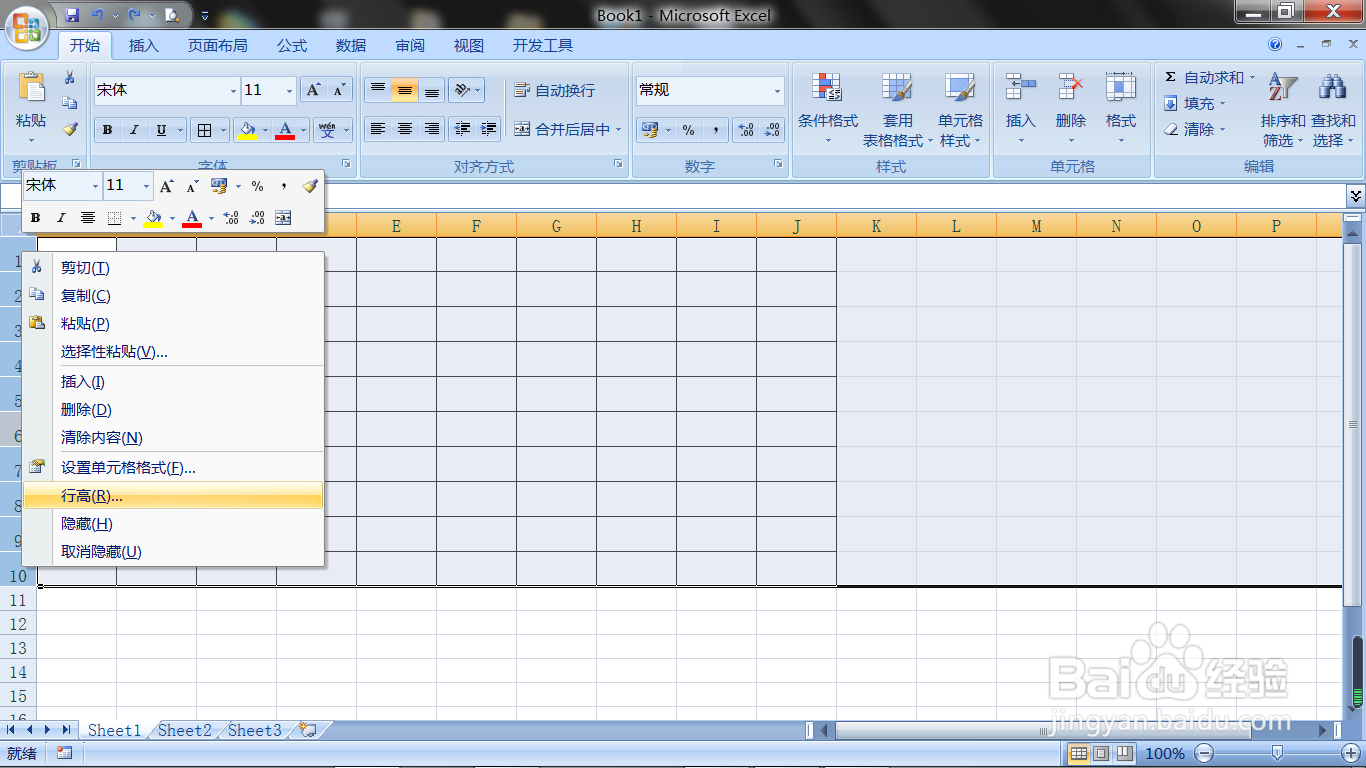The height and width of the screenshot is (768, 1366).
Task: Toggle italic on the mini toolbar
Action: point(61,218)
